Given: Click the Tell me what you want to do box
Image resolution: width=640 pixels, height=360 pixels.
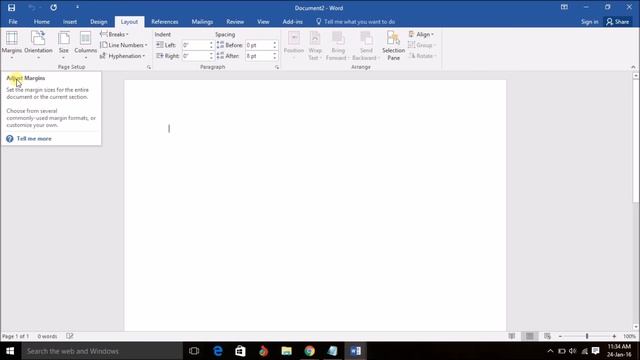Looking at the screenshot, I should (356, 22).
